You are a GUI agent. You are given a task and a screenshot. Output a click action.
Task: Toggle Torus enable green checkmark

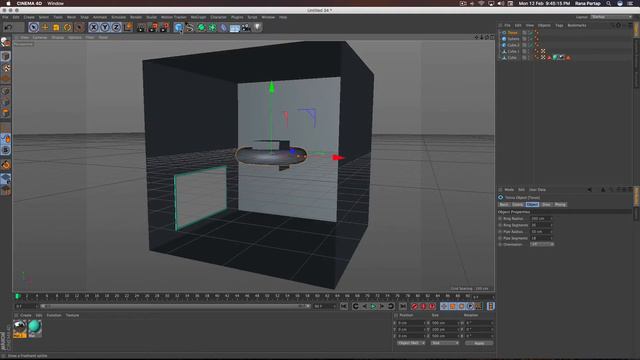(x=530, y=33)
